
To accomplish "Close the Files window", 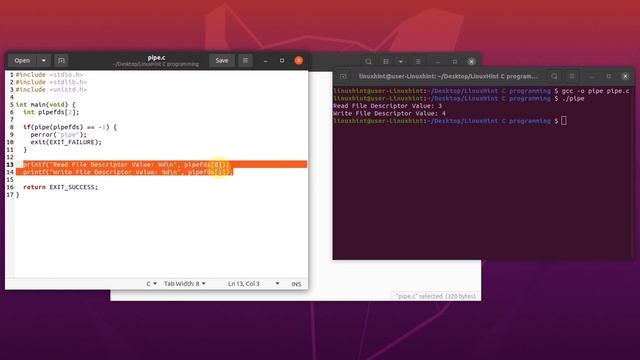I will 471,62.
